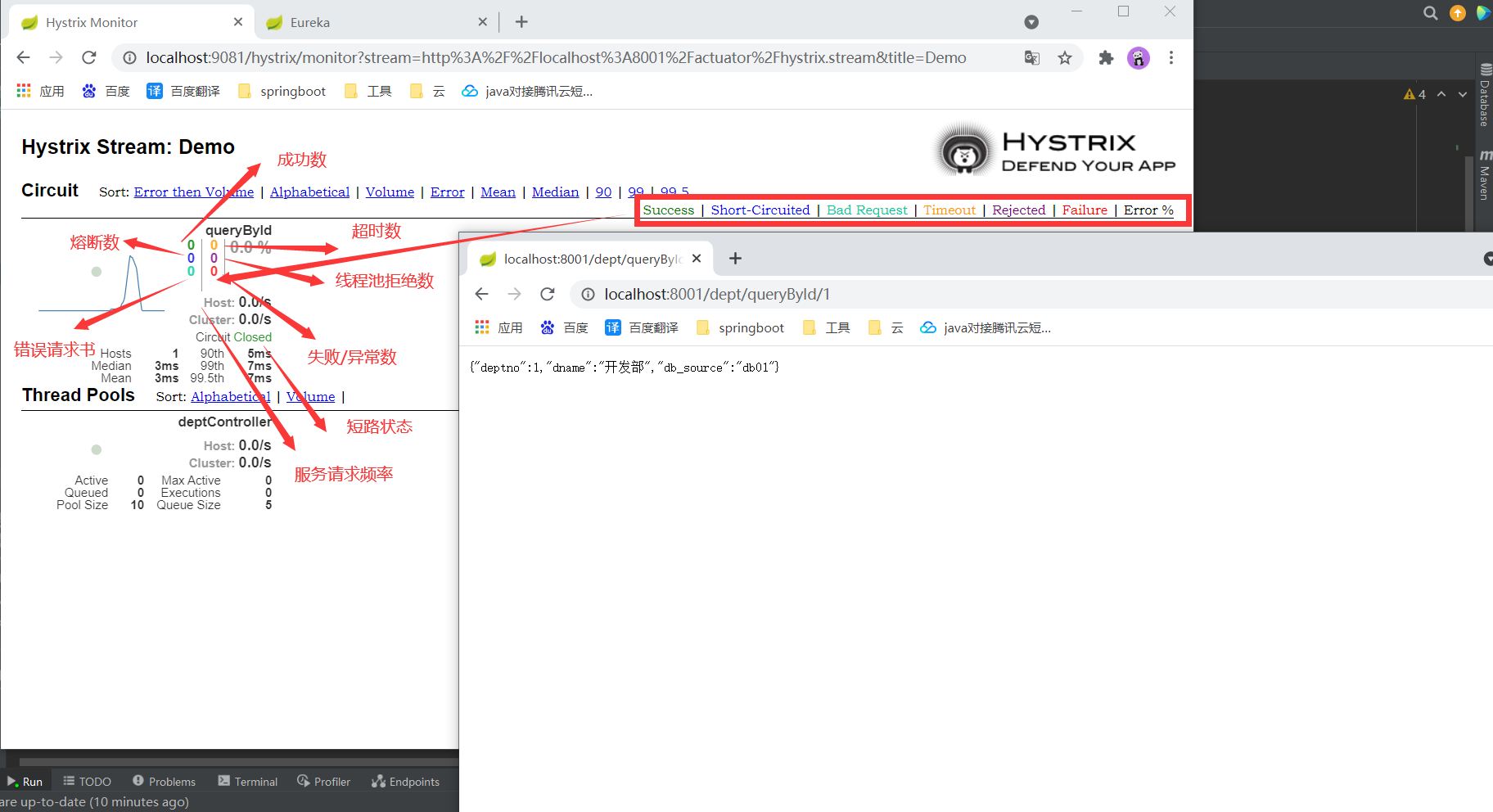Open the 应用 apps shortcut in bookmarks bar
1493x812 pixels.
(41, 91)
